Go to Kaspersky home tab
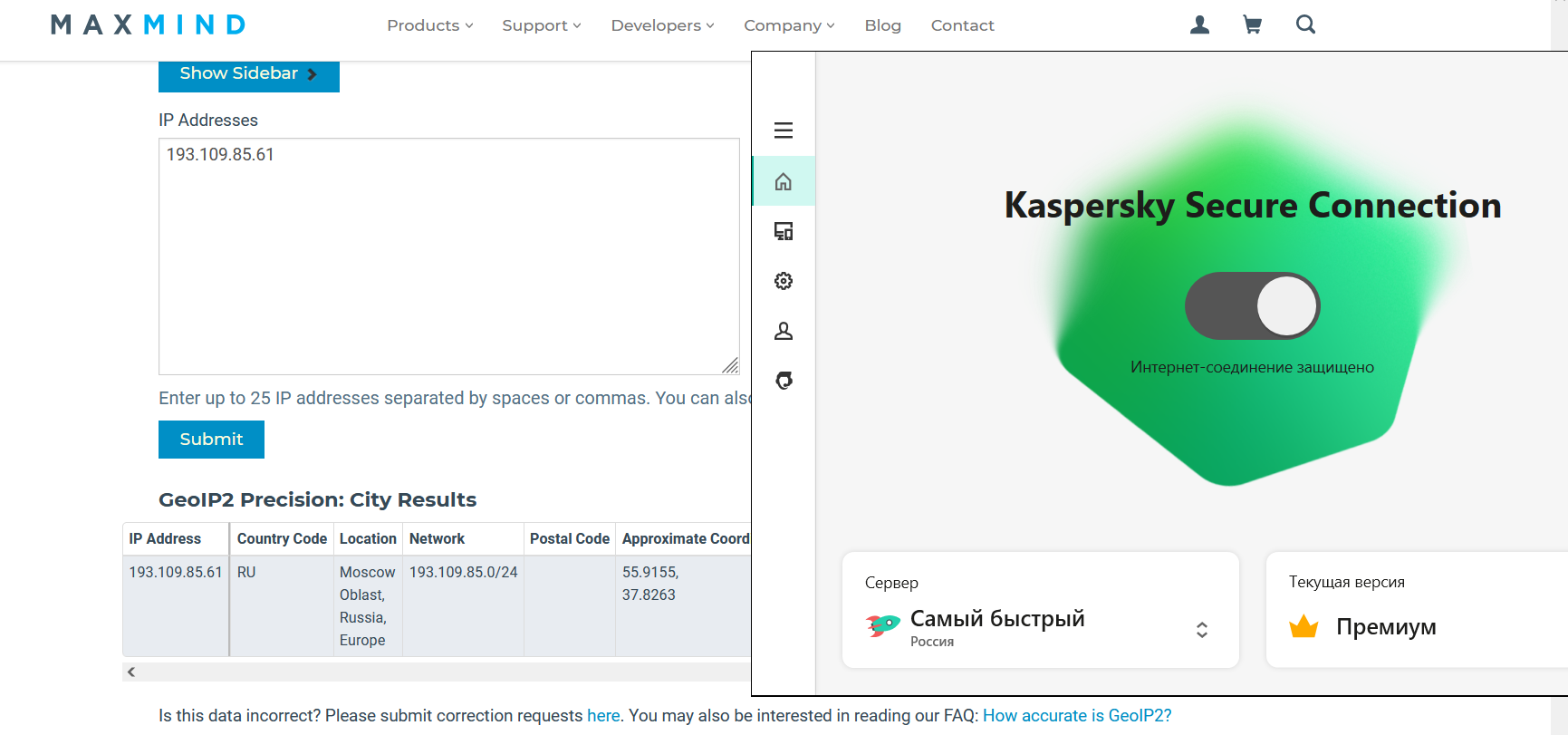The image size is (1568, 735). [x=784, y=182]
